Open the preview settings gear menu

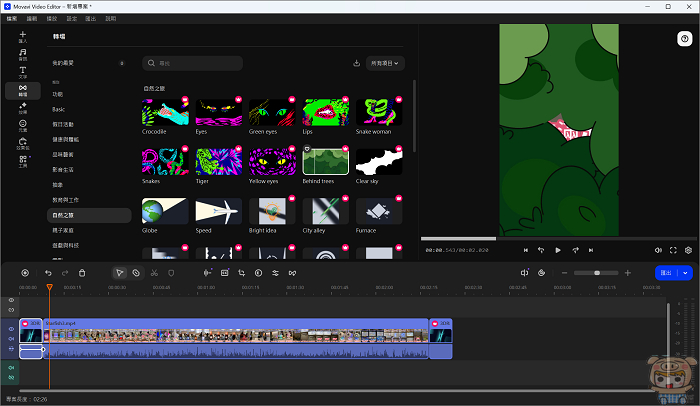690,250
